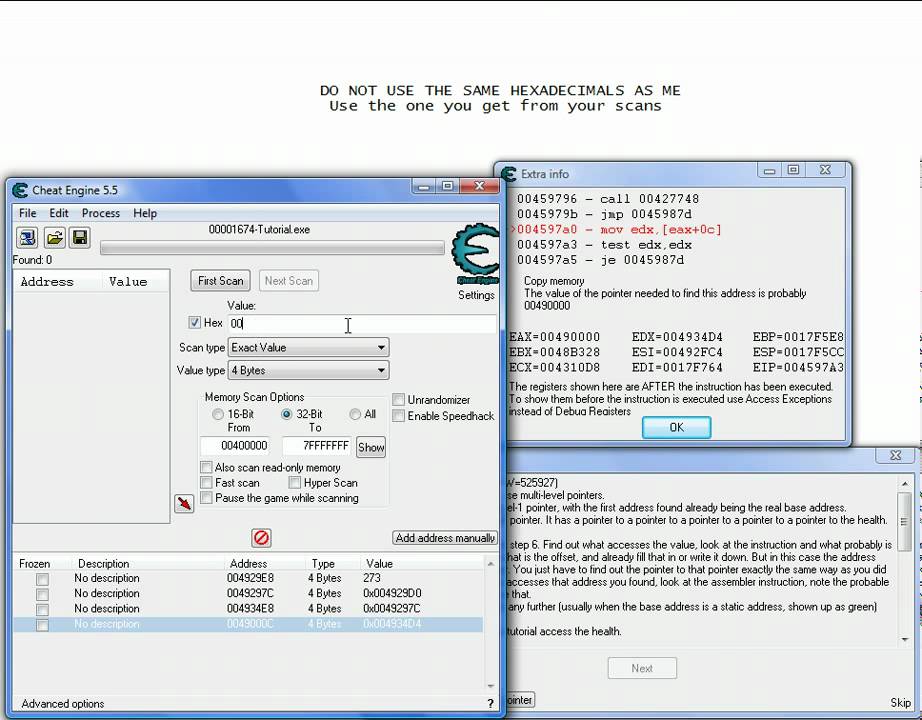This screenshot has width=922, height=720.
Task: Uncheck the Hex checkbox
Action: (x=195, y=322)
